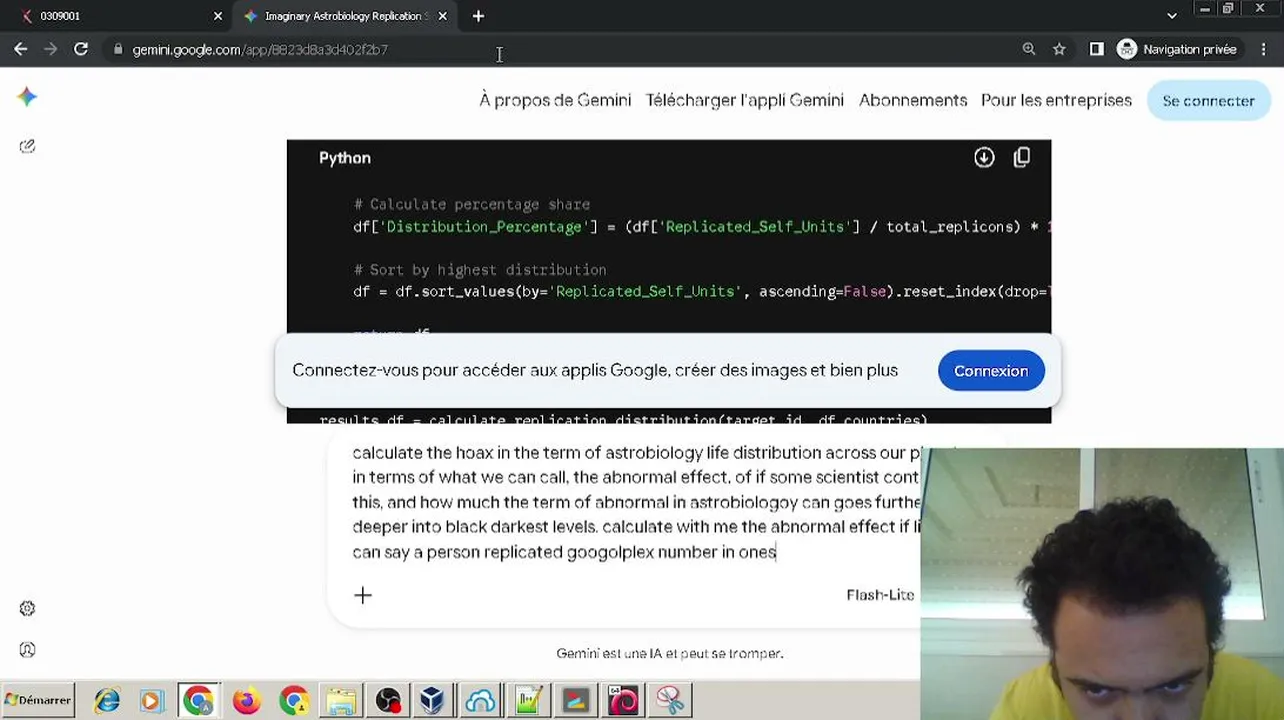This screenshot has width=1284, height=720.
Task: Open the Flash-Lite model selector
Action: [880, 595]
